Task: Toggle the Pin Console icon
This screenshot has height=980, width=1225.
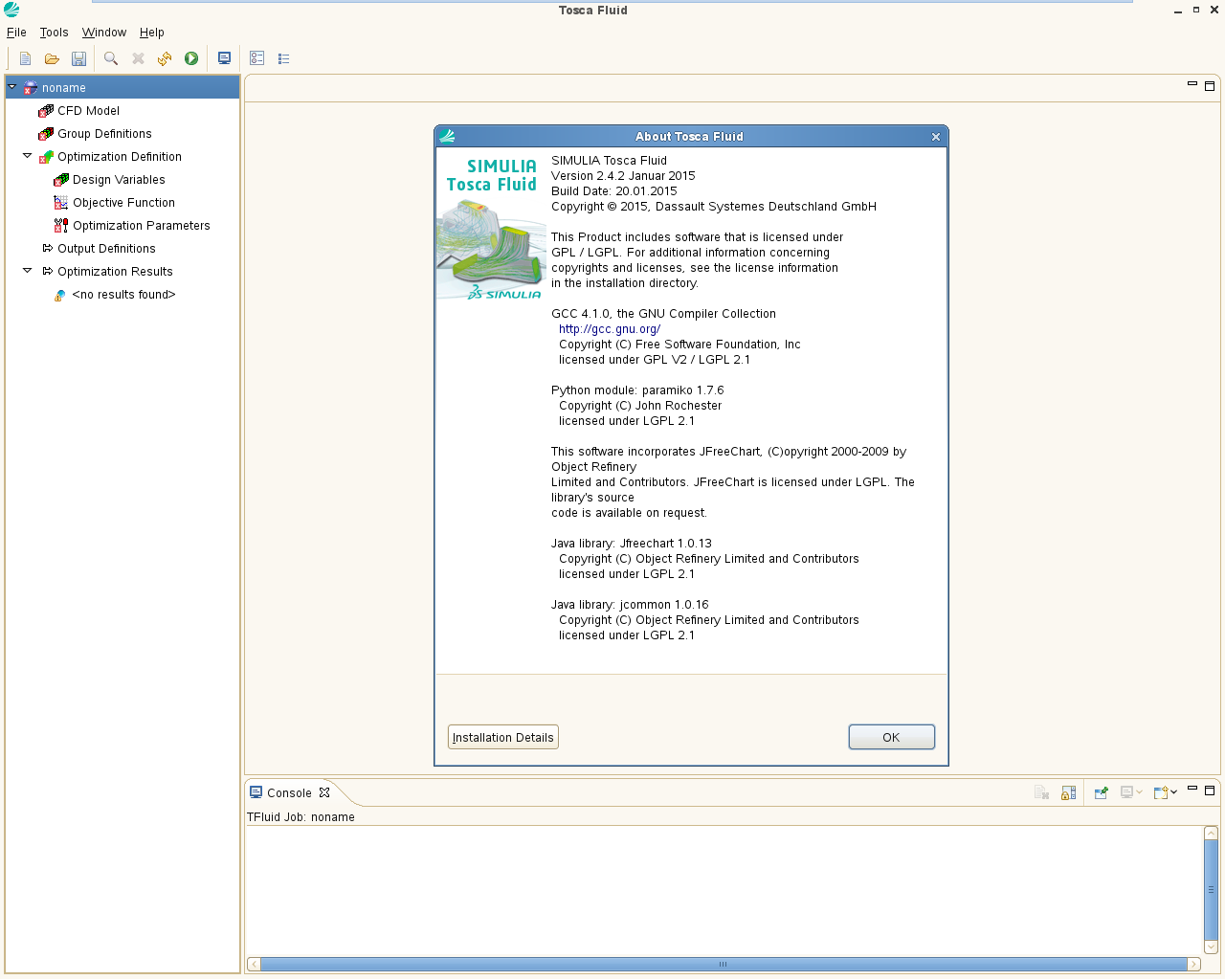Action: click(x=1101, y=792)
